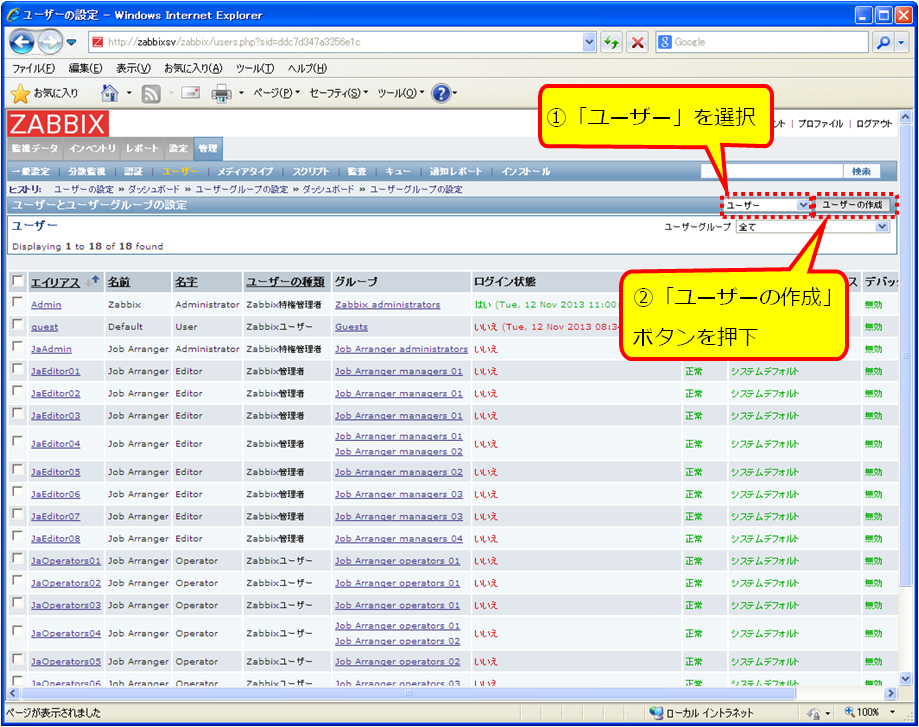Tick the JaEditor01 row checkbox
The image size is (919, 727).
tap(18, 369)
